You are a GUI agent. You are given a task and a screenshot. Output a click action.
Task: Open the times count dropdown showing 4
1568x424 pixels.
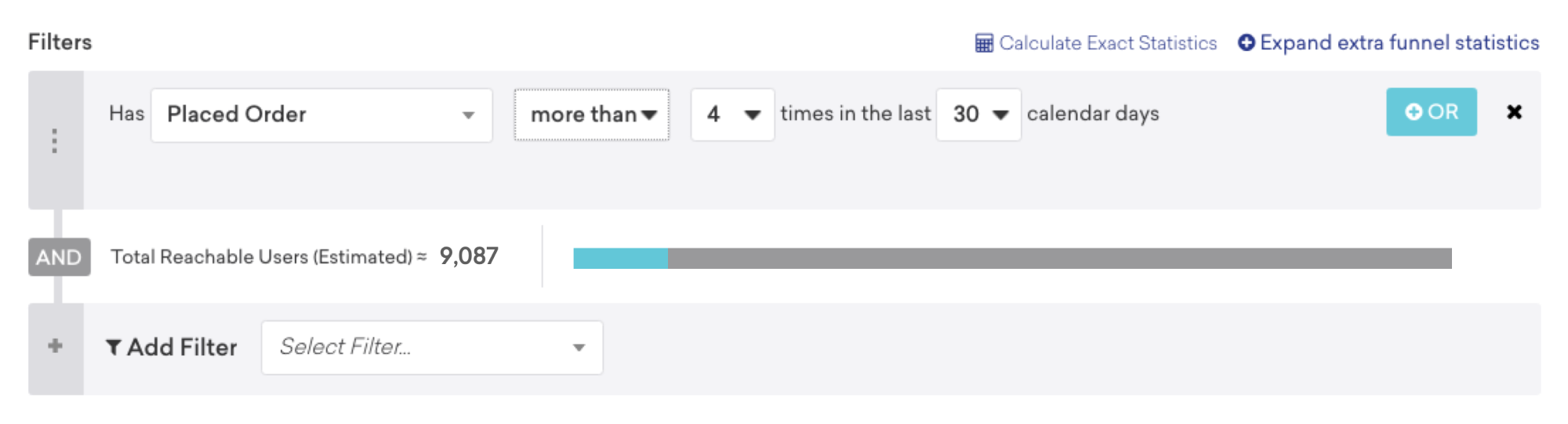732,114
